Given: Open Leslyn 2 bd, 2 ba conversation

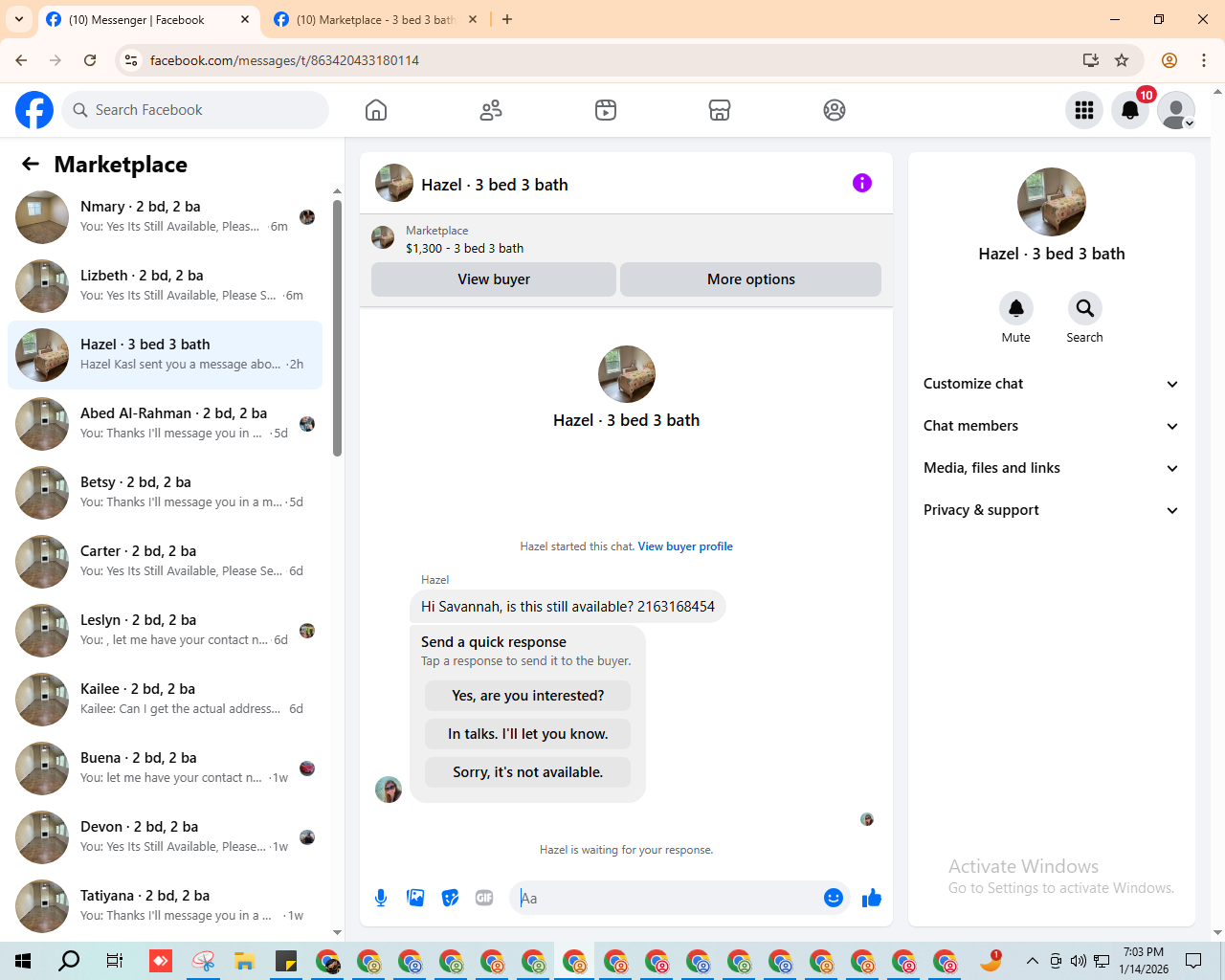Looking at the screenshot, I should (165, 631).
